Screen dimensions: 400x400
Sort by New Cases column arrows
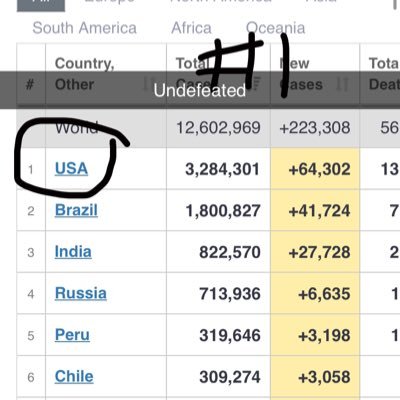pos(342,84)
